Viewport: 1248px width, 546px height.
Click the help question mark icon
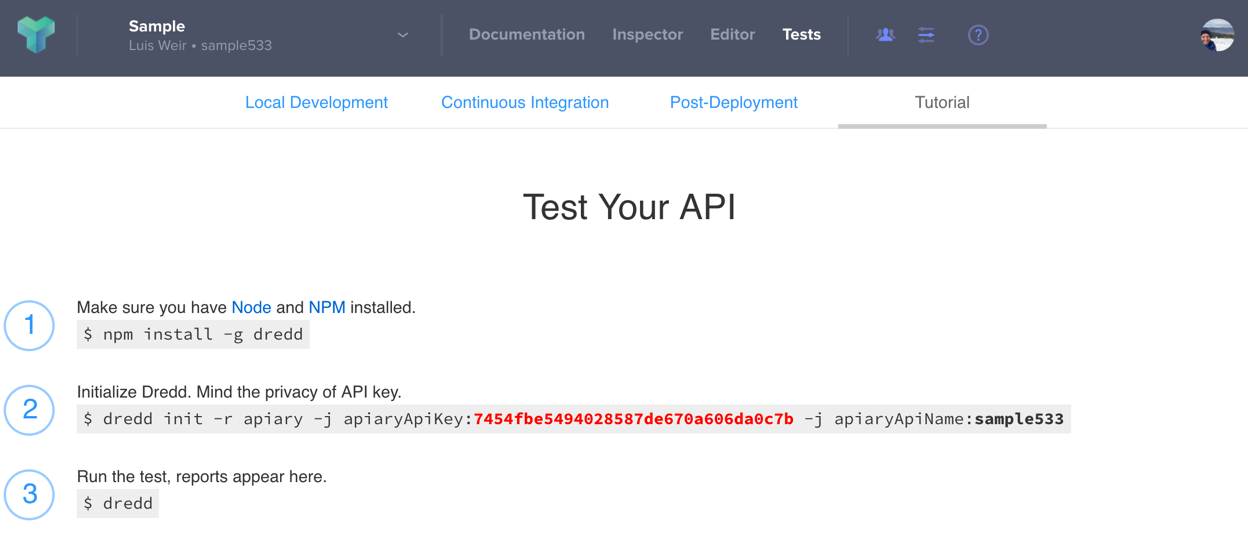click(x=978, y=35)
